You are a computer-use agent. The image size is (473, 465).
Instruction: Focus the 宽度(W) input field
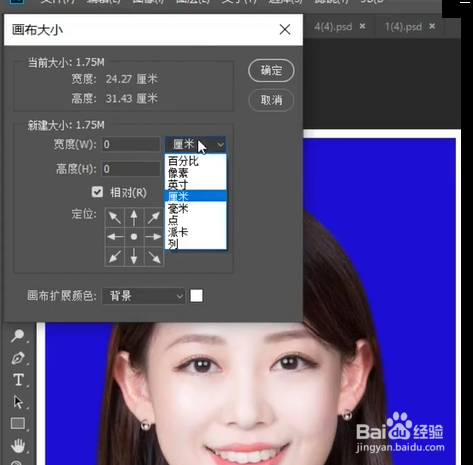(x=131, y=145)
